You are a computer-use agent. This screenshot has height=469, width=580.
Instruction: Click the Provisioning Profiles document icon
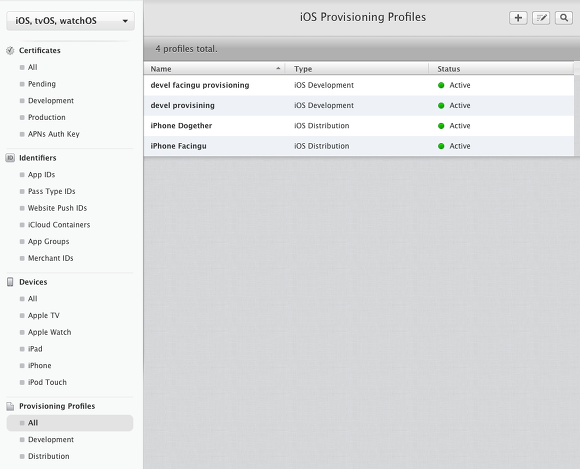(x=10, y=406)
